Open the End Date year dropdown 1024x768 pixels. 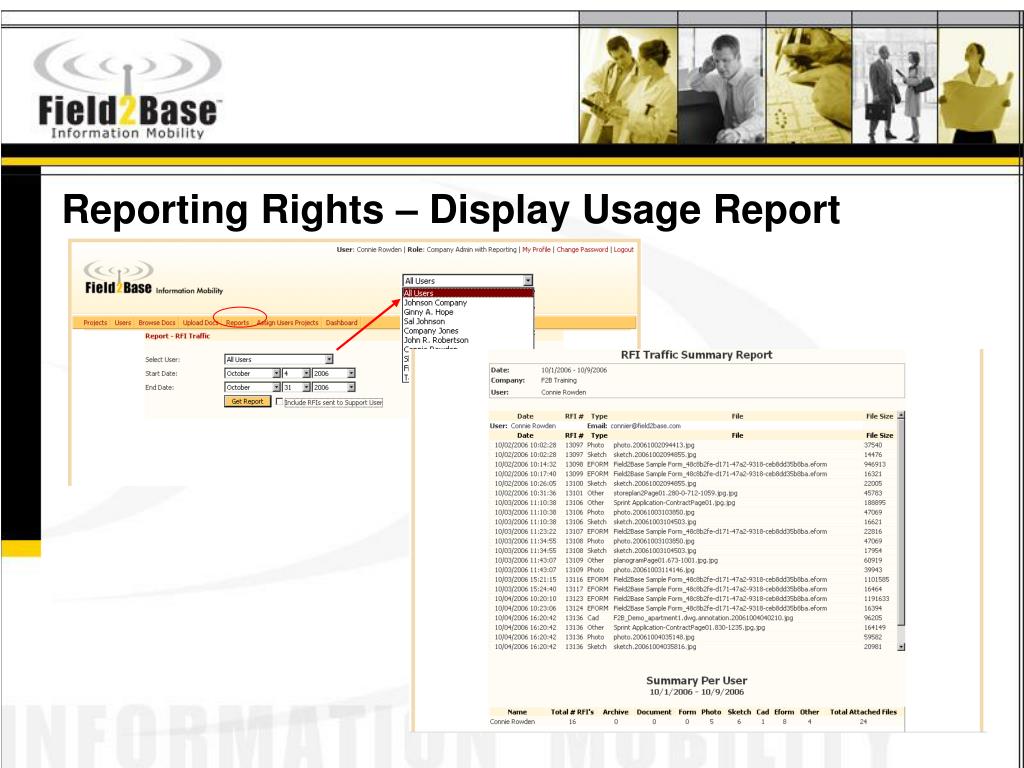click(x=333, y=387)
